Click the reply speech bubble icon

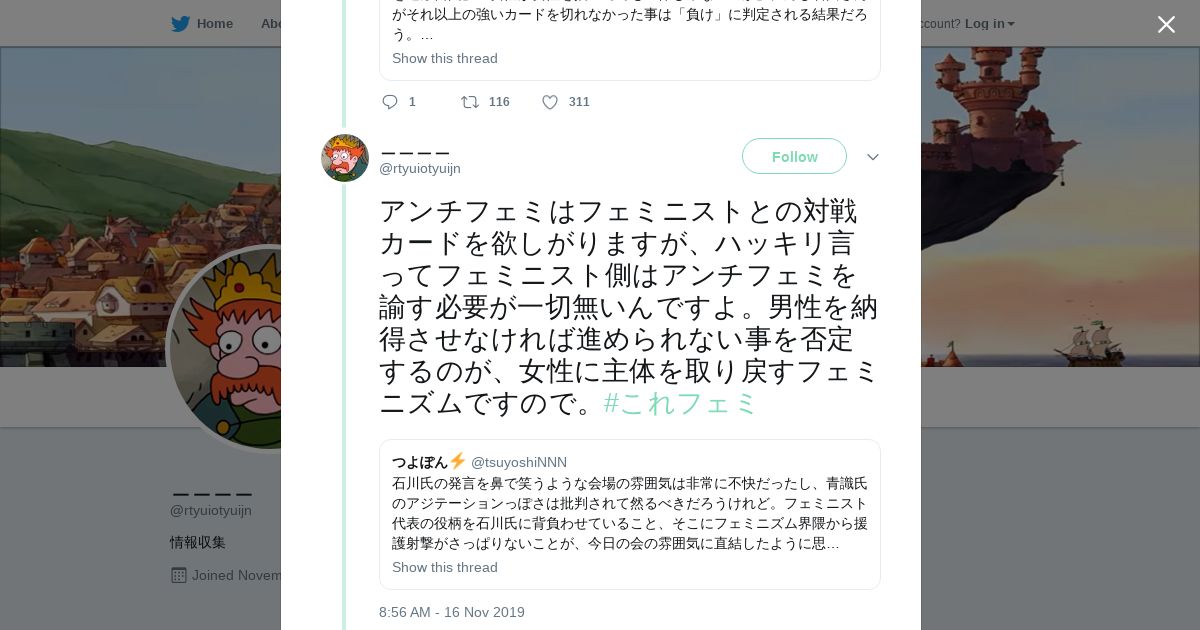390,102
